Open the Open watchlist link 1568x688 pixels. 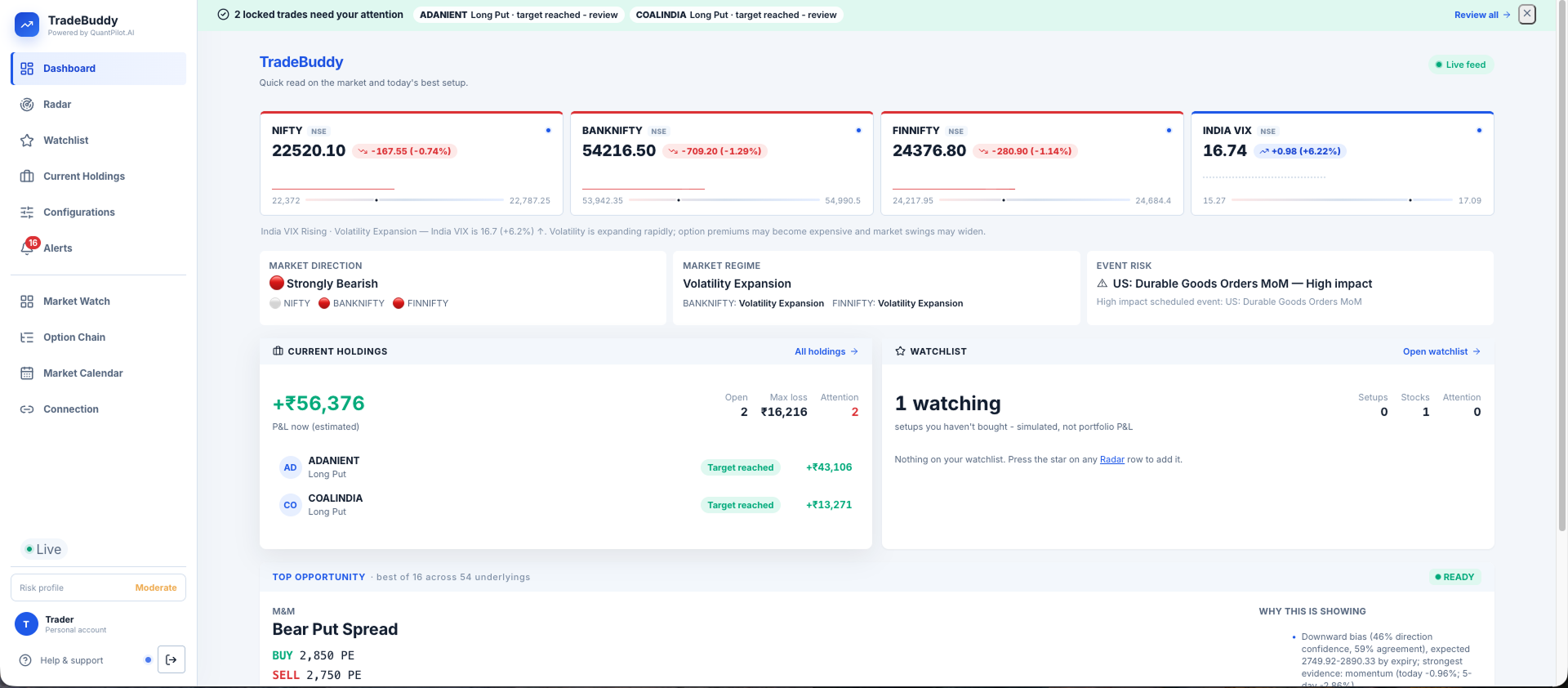(x=1442, y=351)
